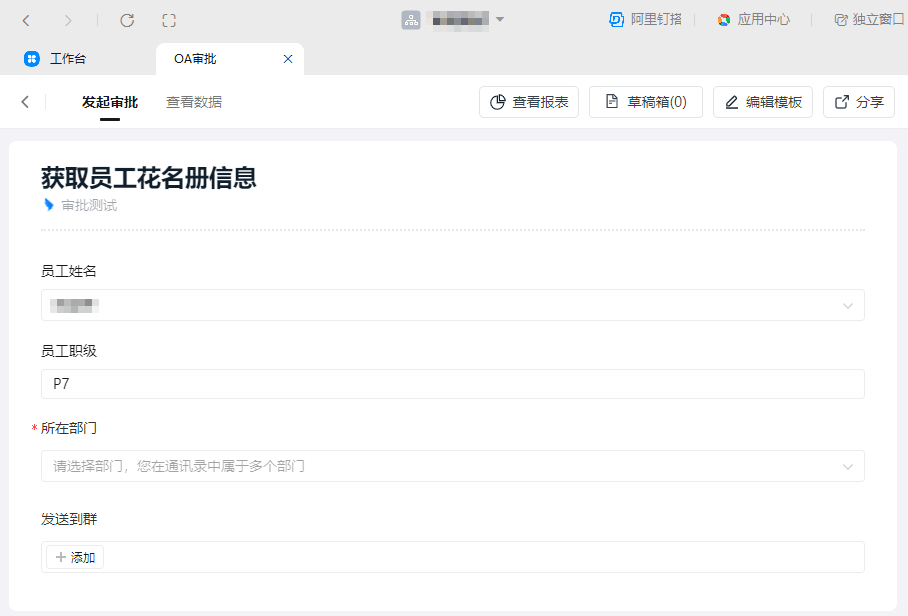The width and height of the screenshot is (908, 616).
Task: Open 阿里钉搭 from the top bar
Action: [645, 19]
